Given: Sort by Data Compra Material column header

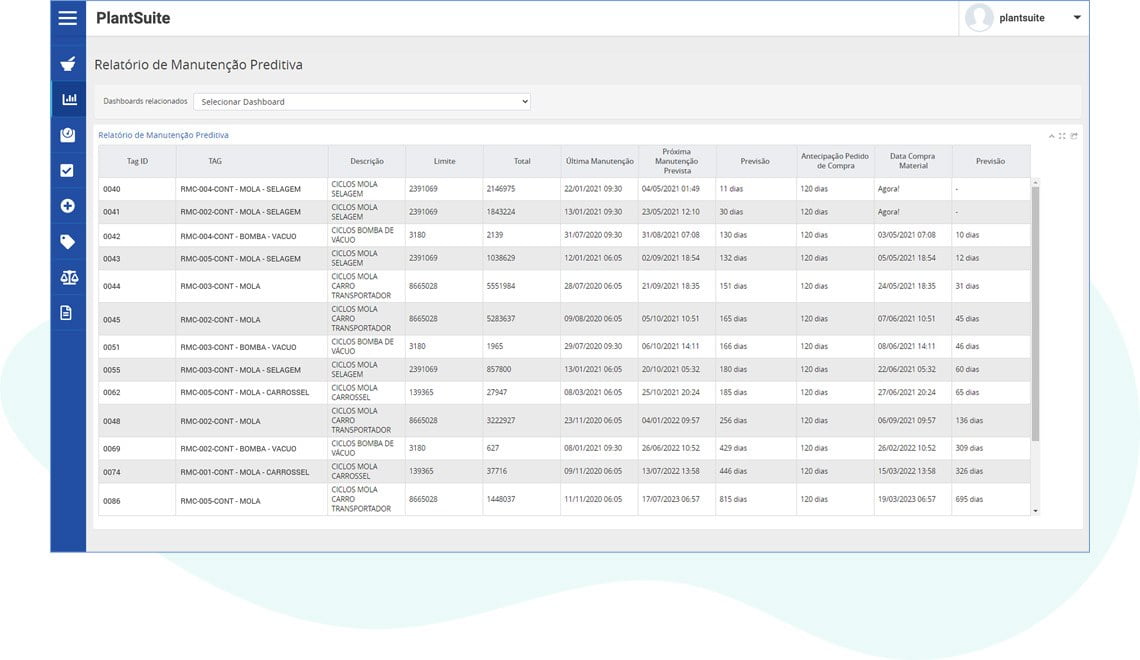Looking at the screenshot, I should click(912, 161).
